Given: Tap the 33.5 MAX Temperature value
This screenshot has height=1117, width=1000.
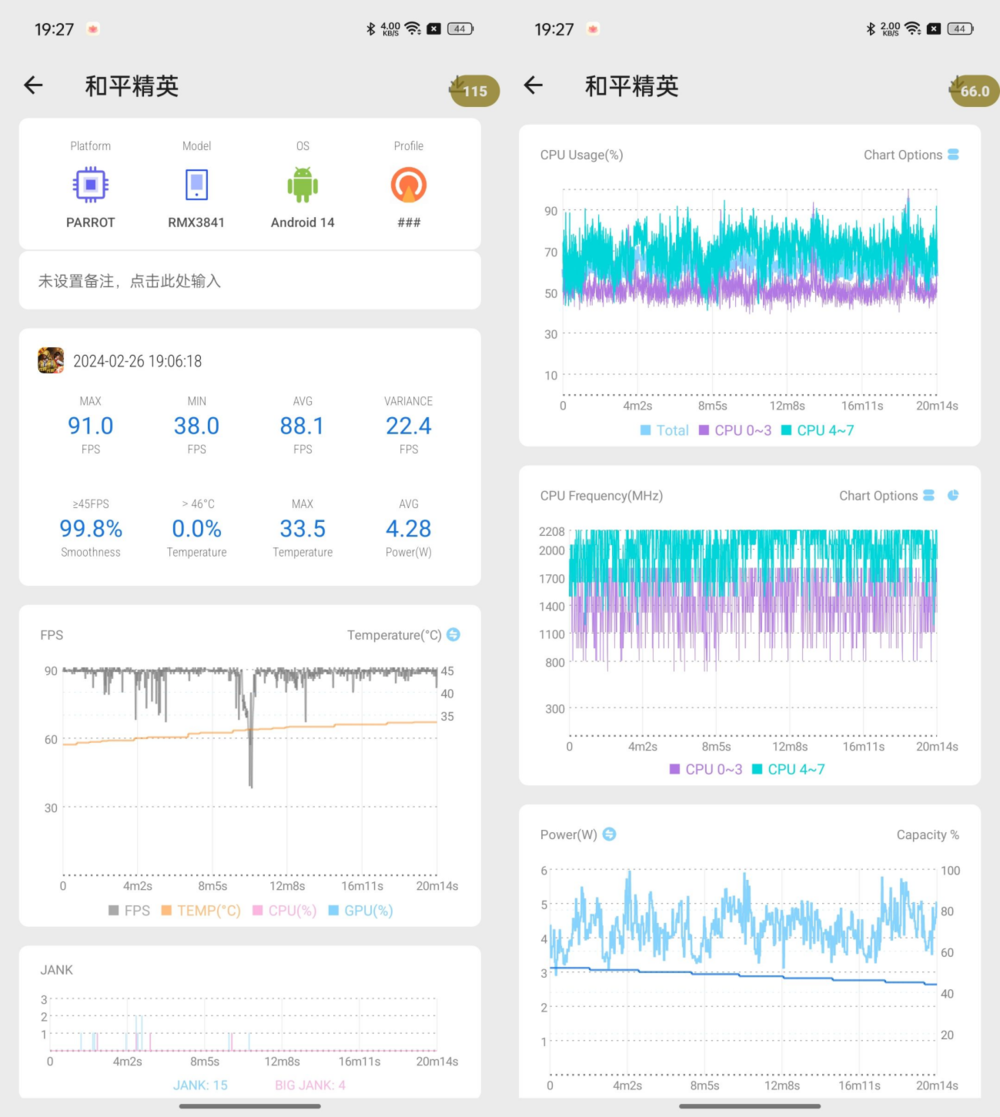Looking at the screenshot, I should (302, 529).
